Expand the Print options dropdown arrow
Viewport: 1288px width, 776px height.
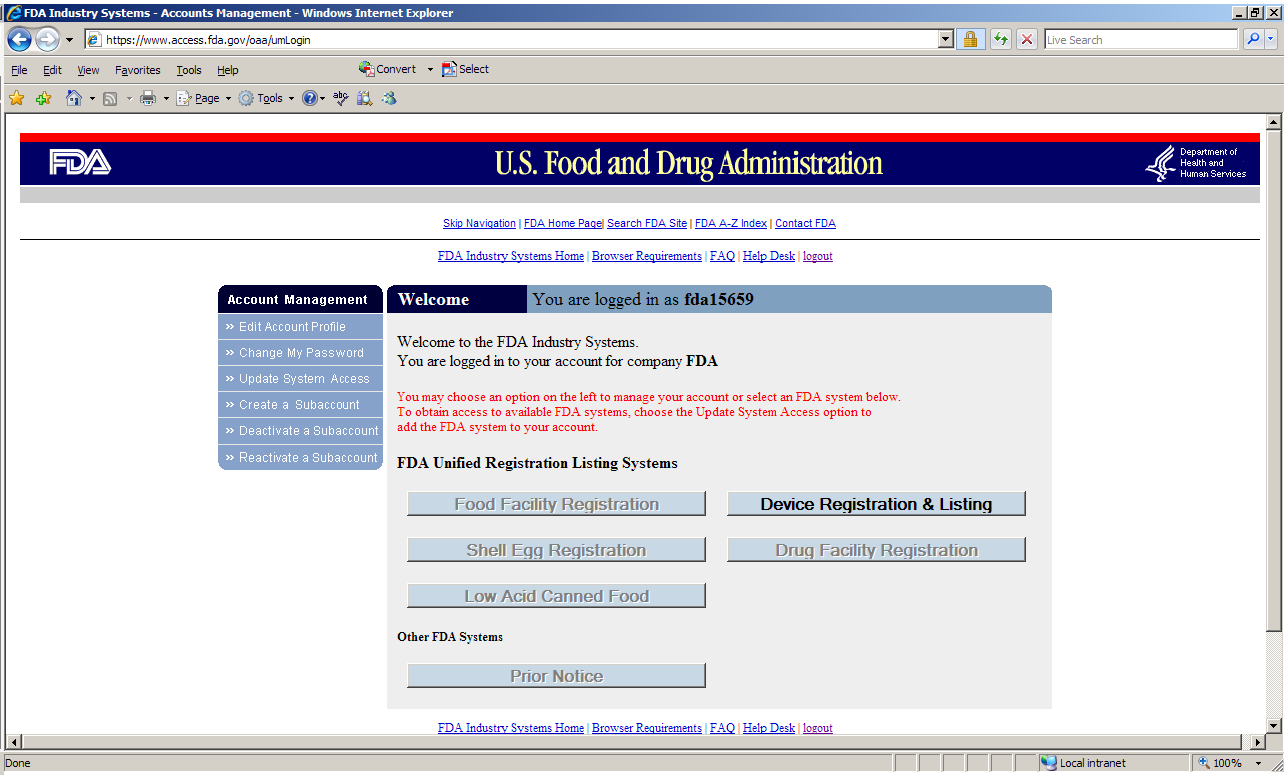pyautogui.click(x=166, y=98)
